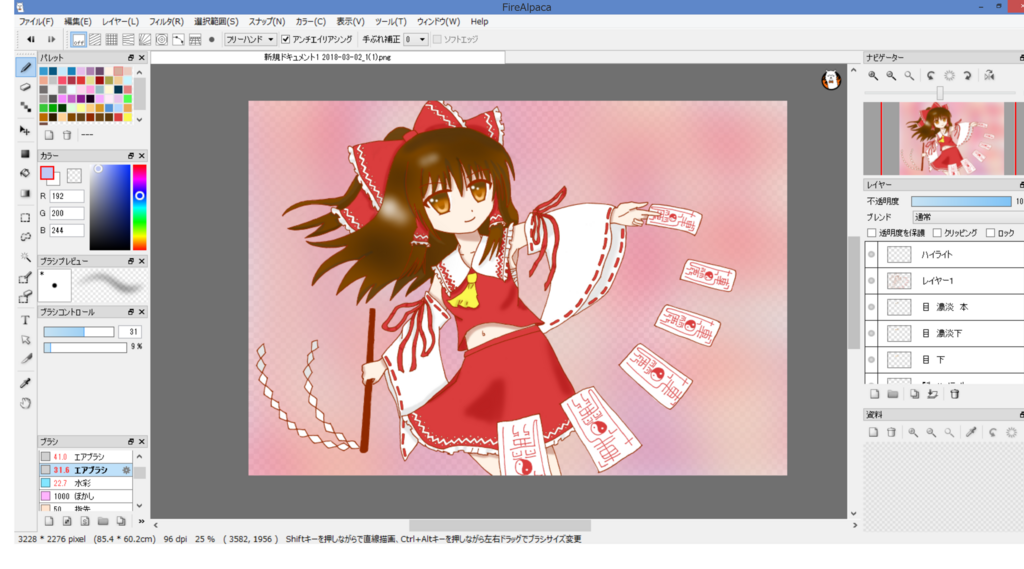Turn snap off with the 'off' icon

click(78, 40)
